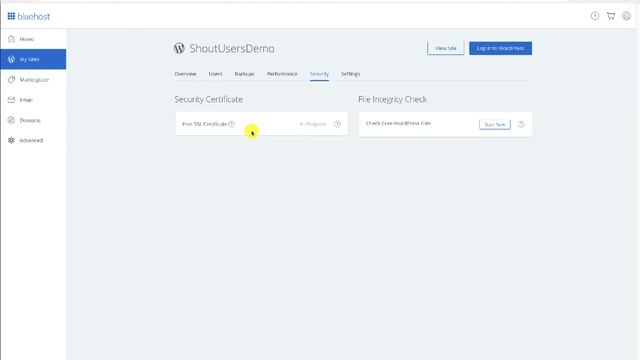Image resolution: width=640 pixels, height=360 pixels.
Task: Open Advanced in sidebar
Action: point(33,140)
